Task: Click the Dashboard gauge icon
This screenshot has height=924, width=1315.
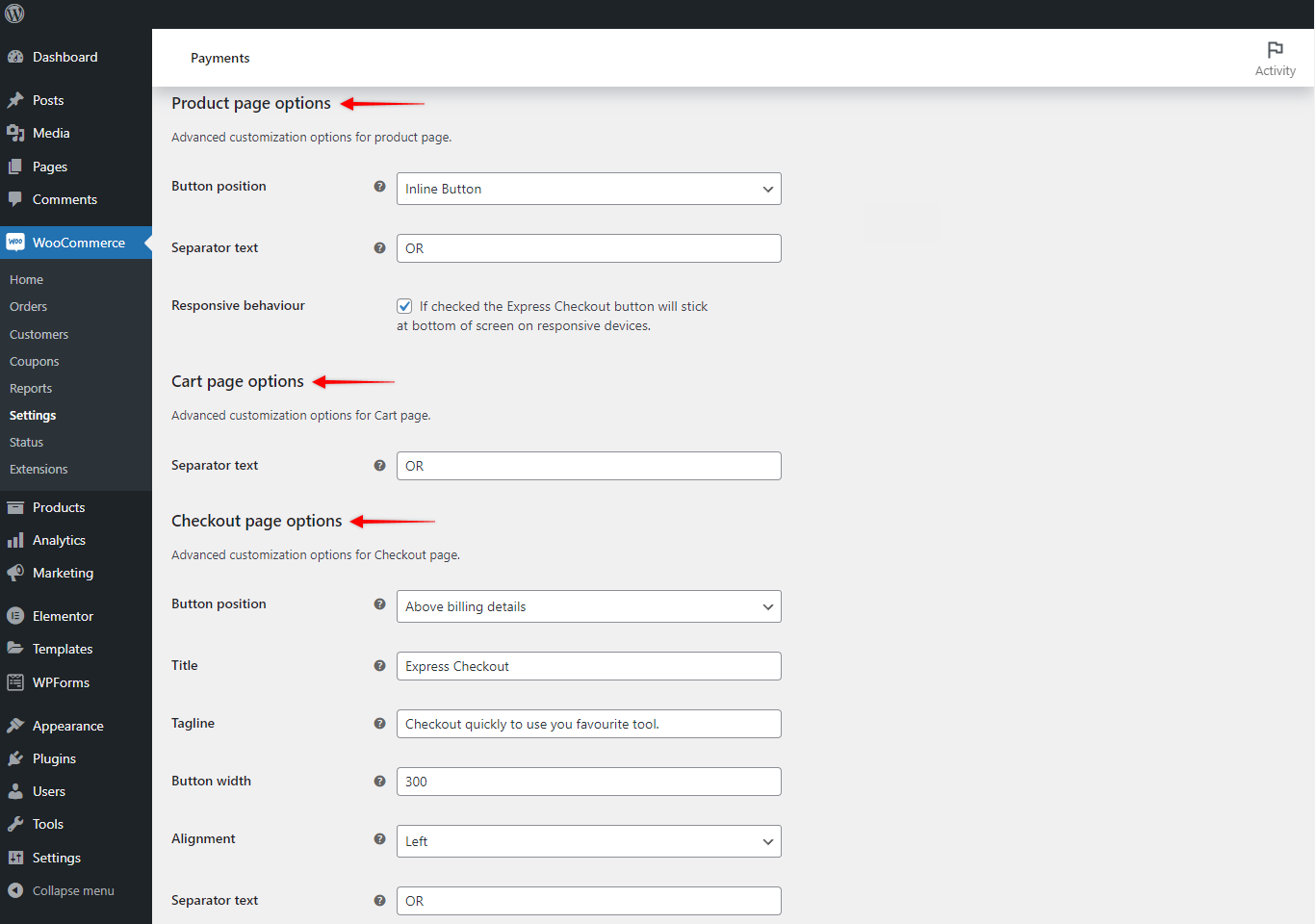Action: pyautogui.click(x=15, y=57)
